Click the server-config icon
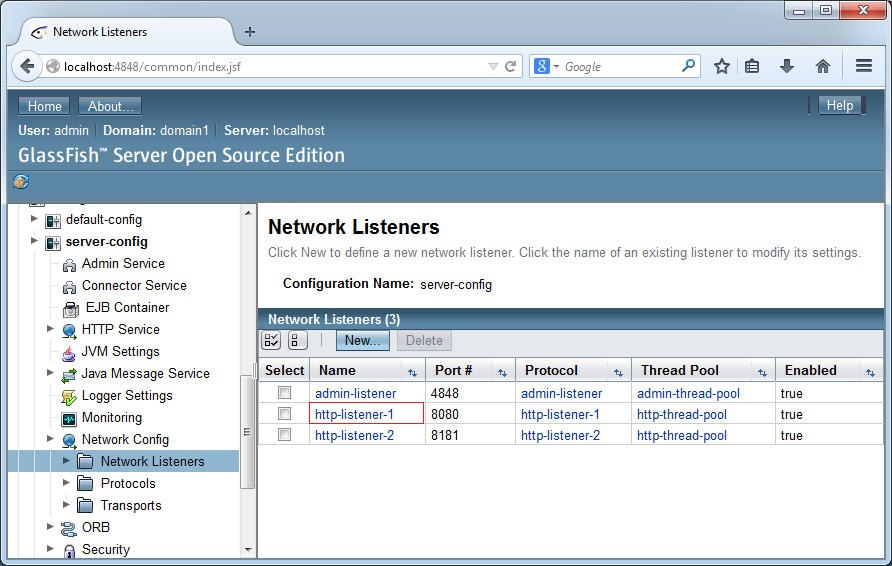The width and height of the screenshot is (892, 566). (53, 243)
